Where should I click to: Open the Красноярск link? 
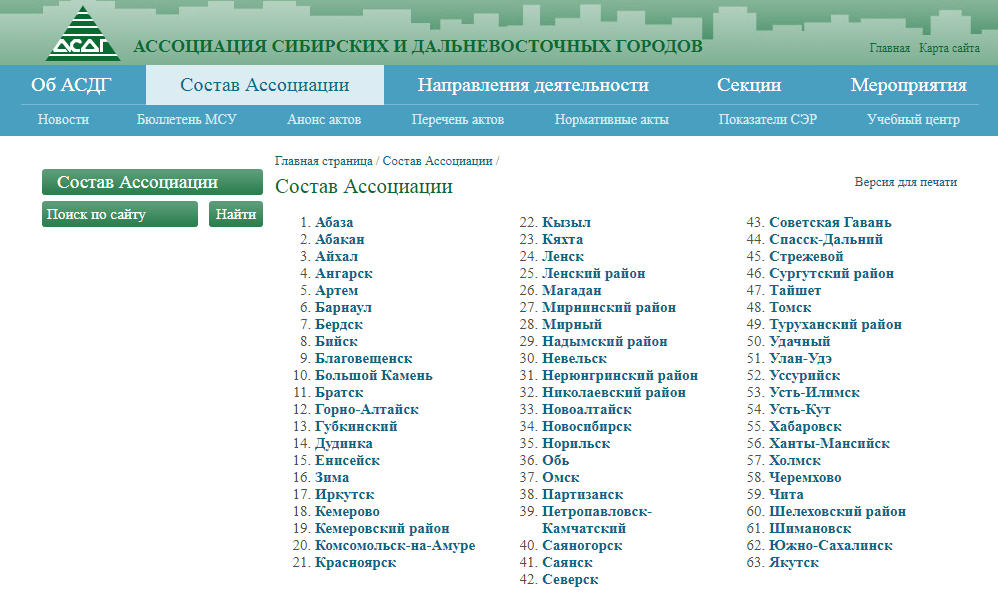[356, 562]
